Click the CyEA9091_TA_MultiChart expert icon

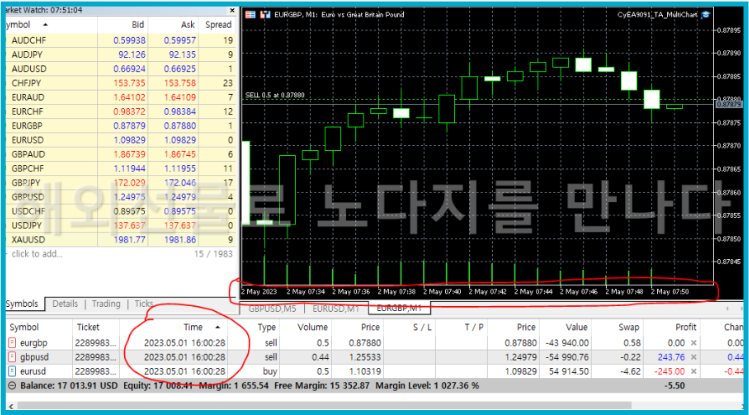pos(706,15)
